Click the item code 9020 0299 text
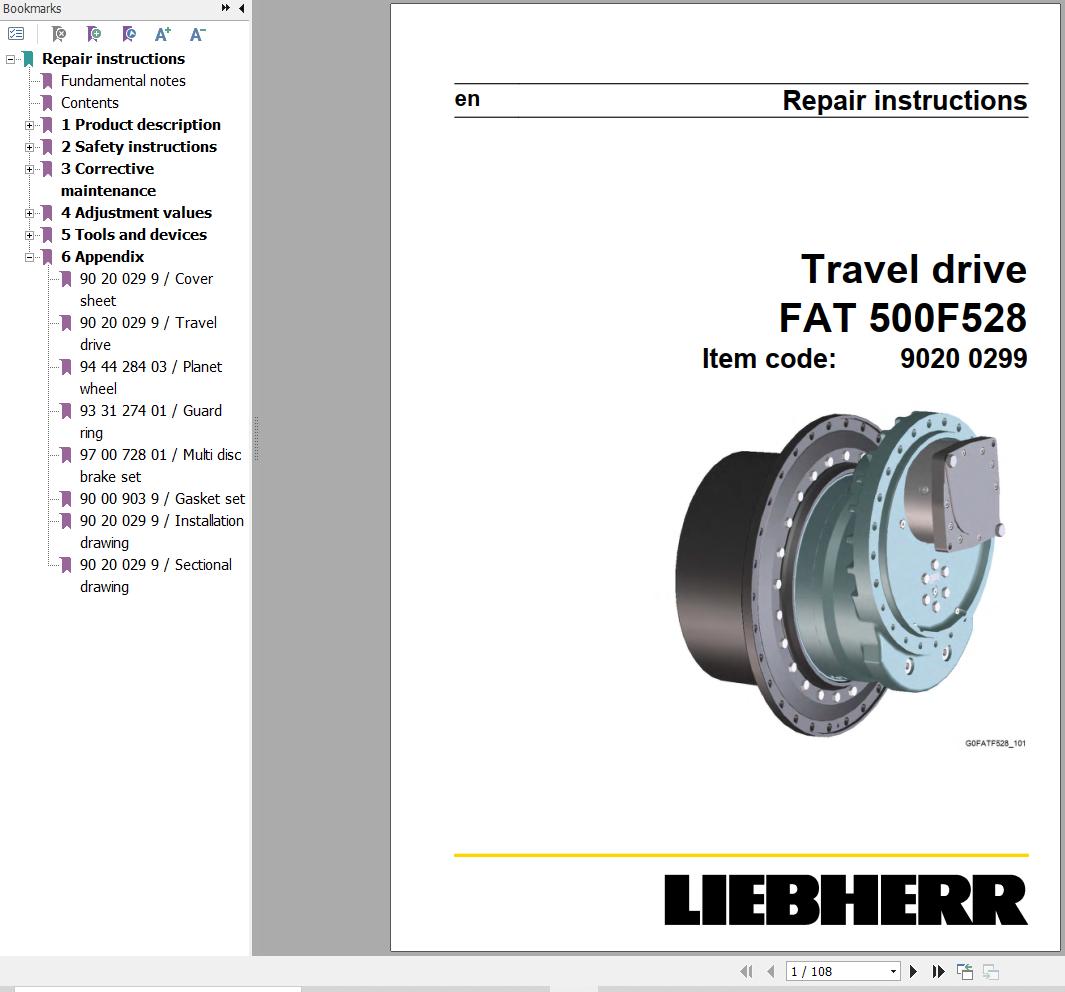Viewport: 1065px width, 992px height. (x=963, y=359)
